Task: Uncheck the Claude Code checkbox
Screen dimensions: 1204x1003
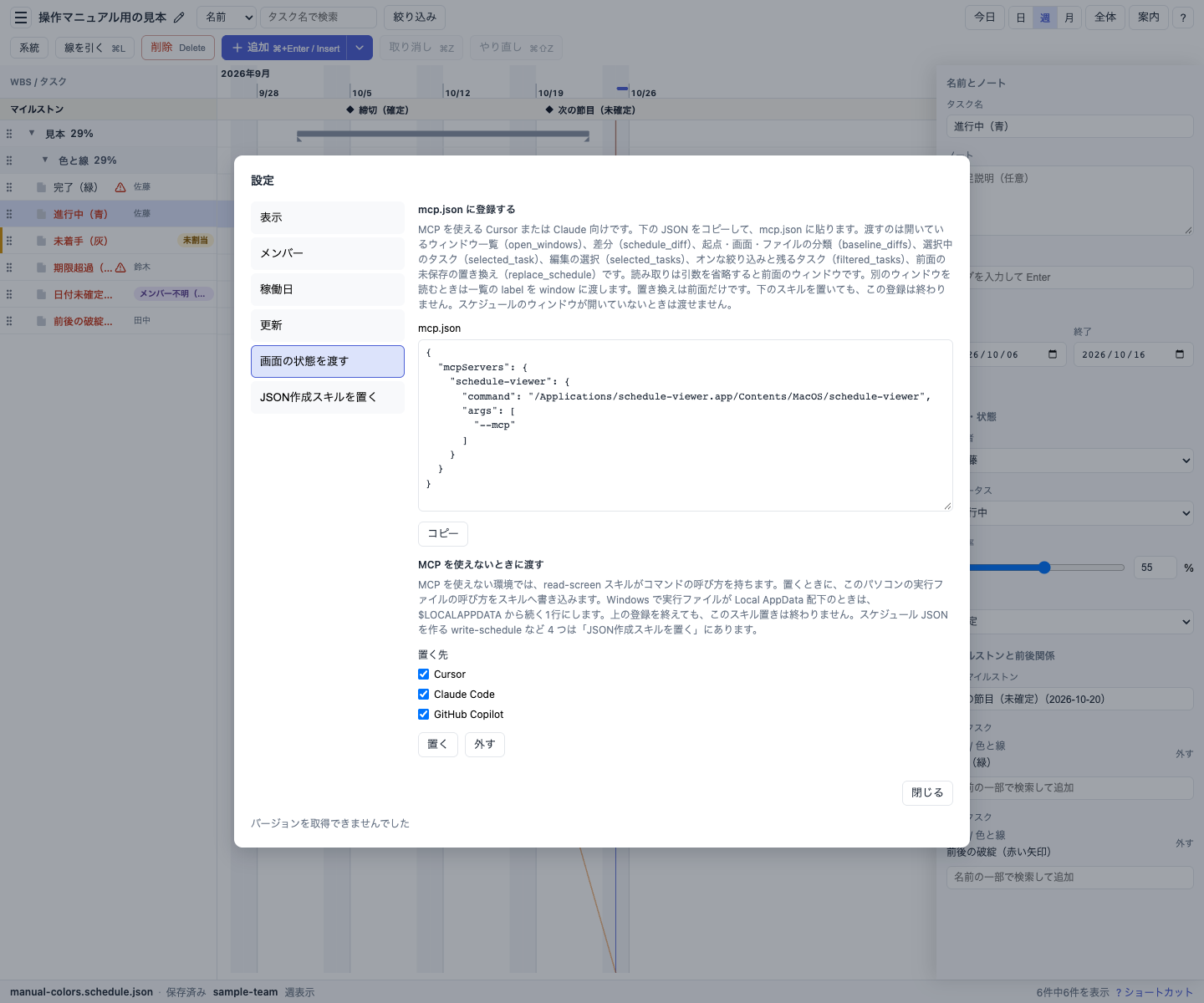Action: coord(424,694)
